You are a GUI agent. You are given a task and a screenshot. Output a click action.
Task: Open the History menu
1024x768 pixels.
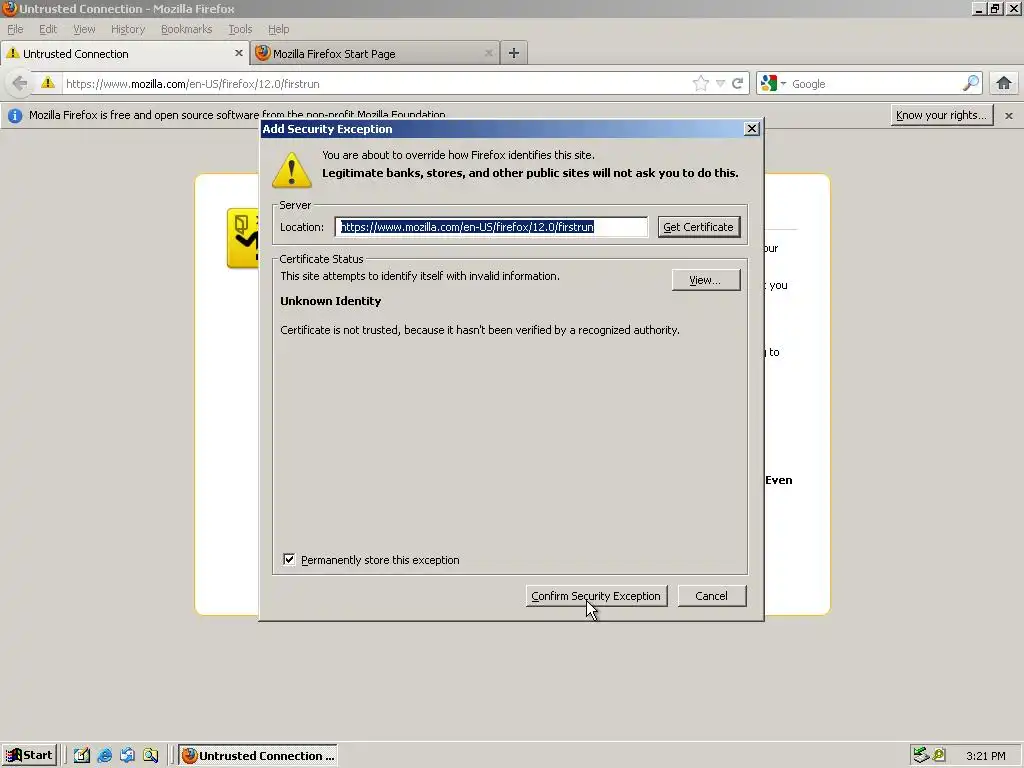coord(128,29)
